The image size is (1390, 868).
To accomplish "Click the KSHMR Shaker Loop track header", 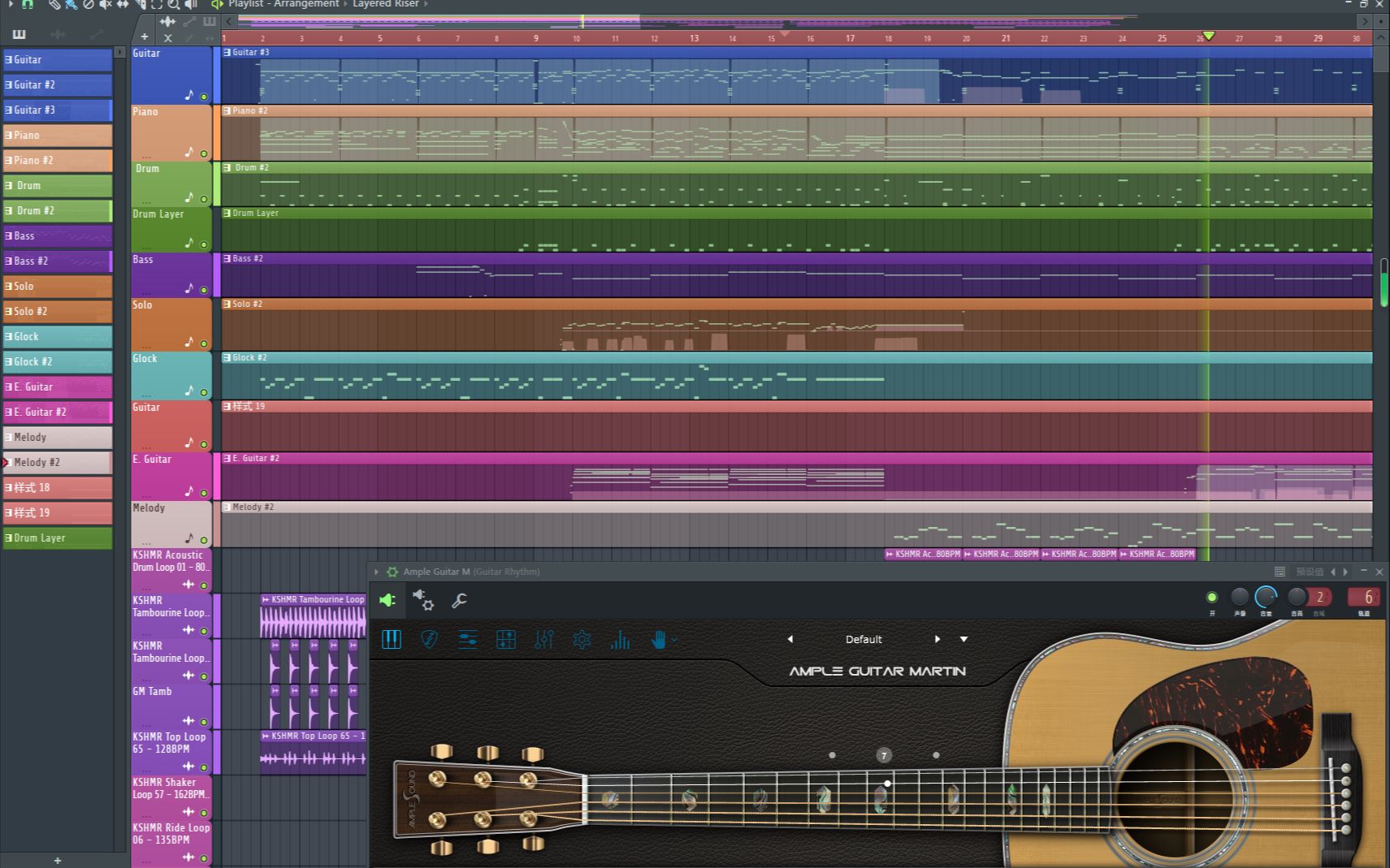I will coord(171,798).
